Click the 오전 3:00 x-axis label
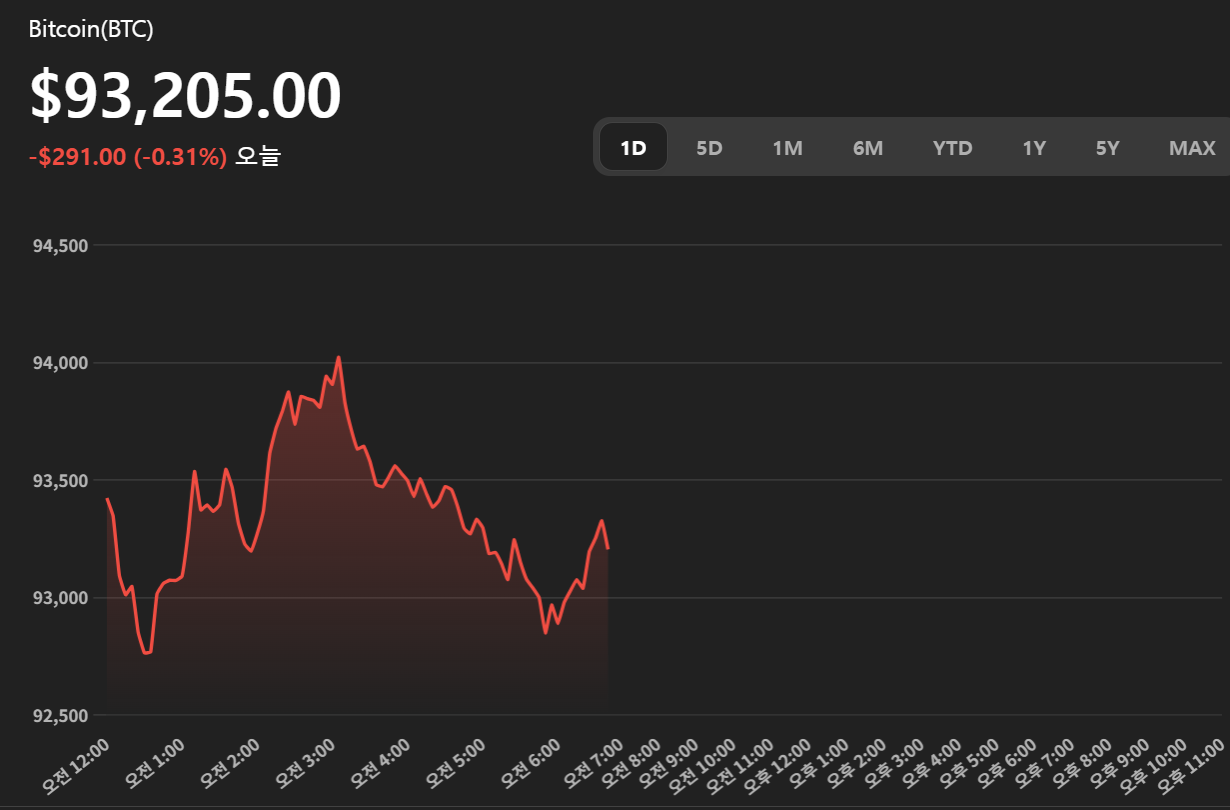 click(x=304, y=763)
